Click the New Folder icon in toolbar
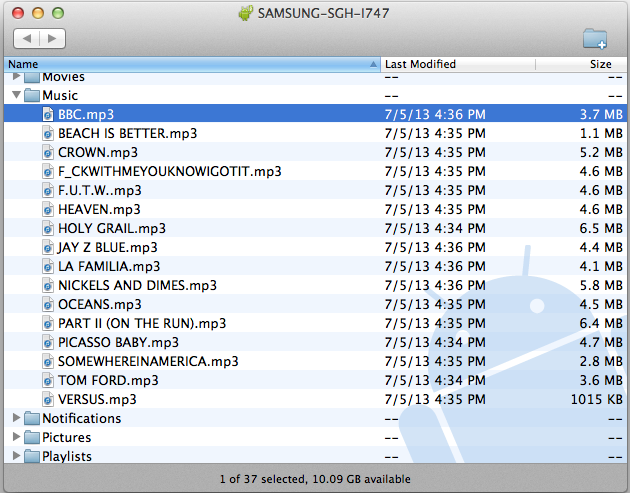Image resolution: width=630 pixels, height=493 pixels. click(x=595, y=39)
